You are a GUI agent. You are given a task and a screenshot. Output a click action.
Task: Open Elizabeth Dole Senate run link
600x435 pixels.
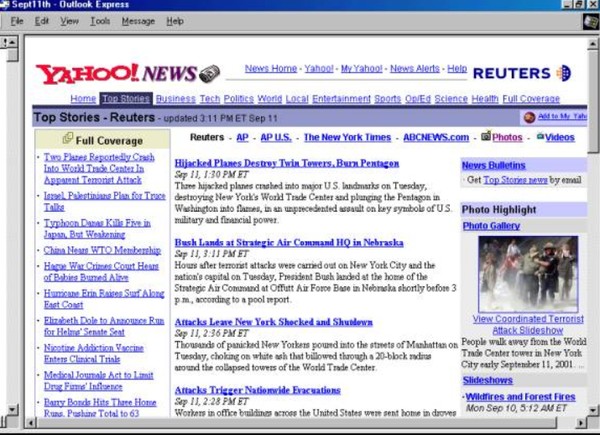coord(104,326)
